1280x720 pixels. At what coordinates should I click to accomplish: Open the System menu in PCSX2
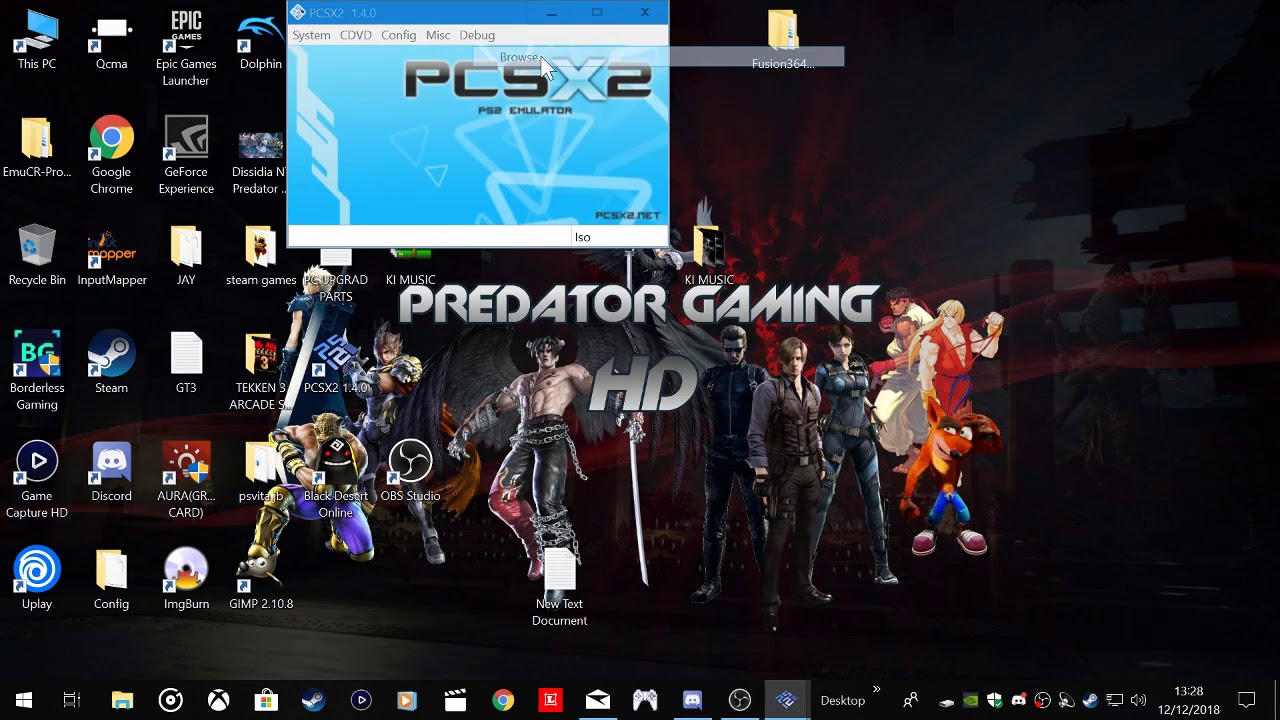(311, 35)
